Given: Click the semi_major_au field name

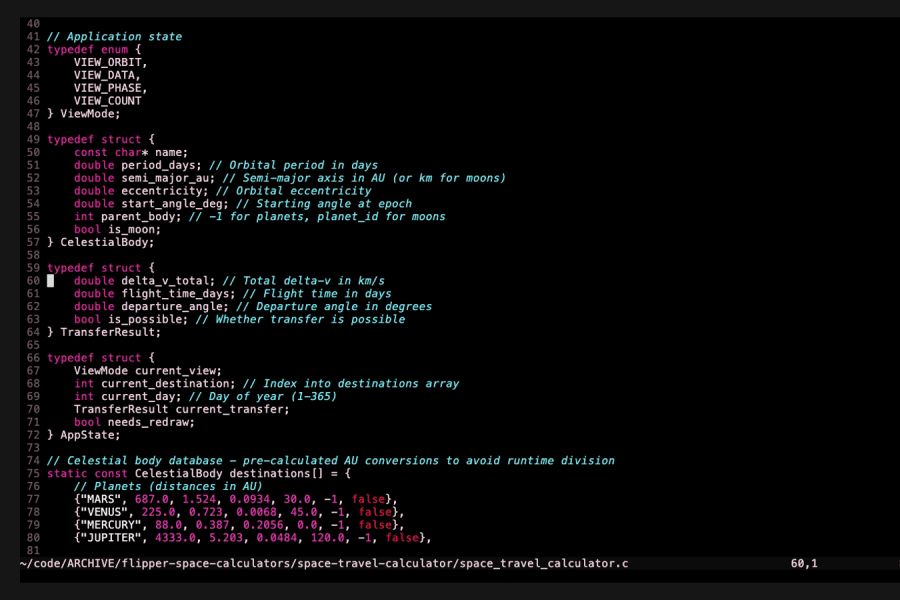Looking at the screenshot, I should pos(165,178).
